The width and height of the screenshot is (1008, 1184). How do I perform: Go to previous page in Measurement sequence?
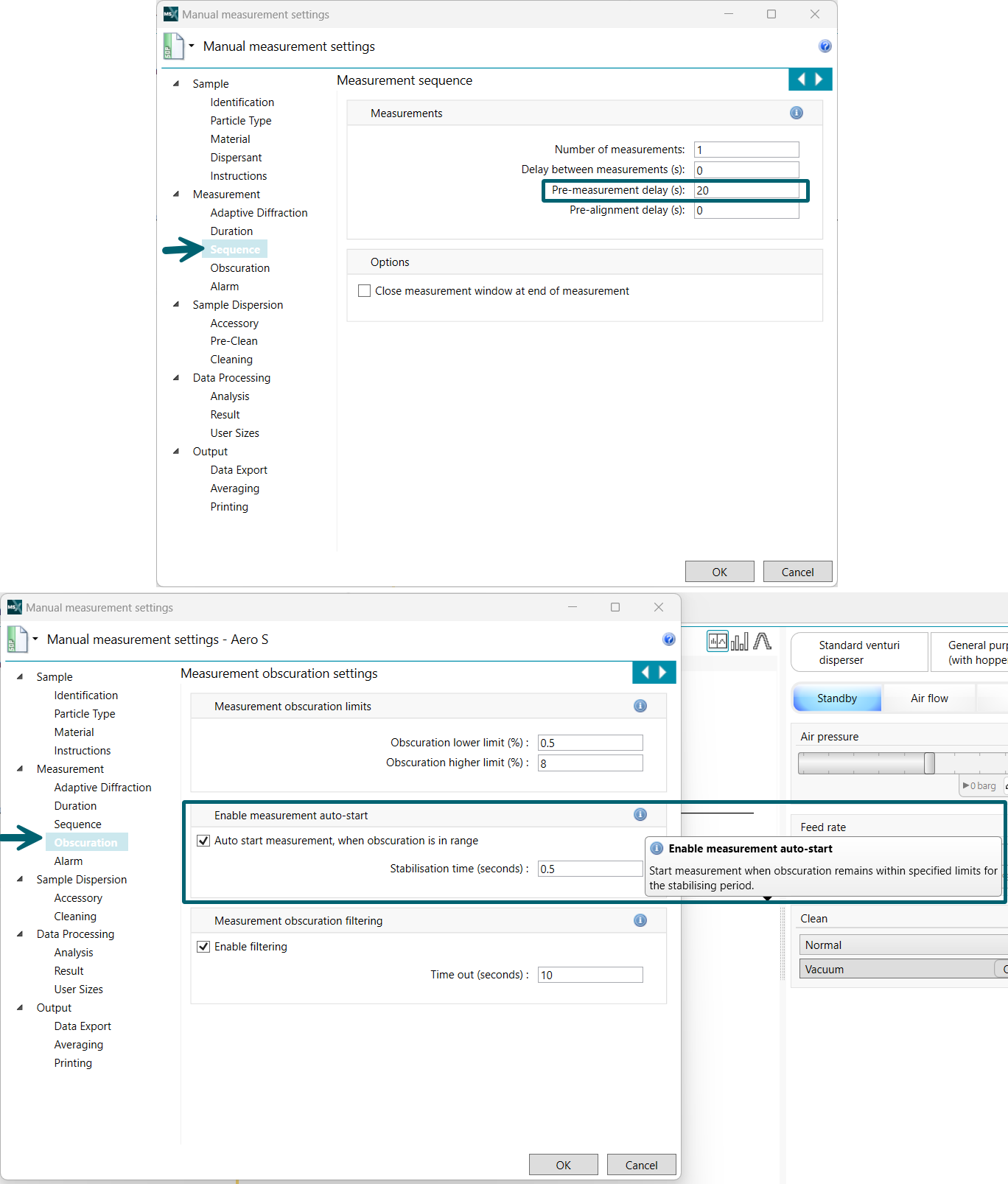pyautogui.click(x=801, y=80)
